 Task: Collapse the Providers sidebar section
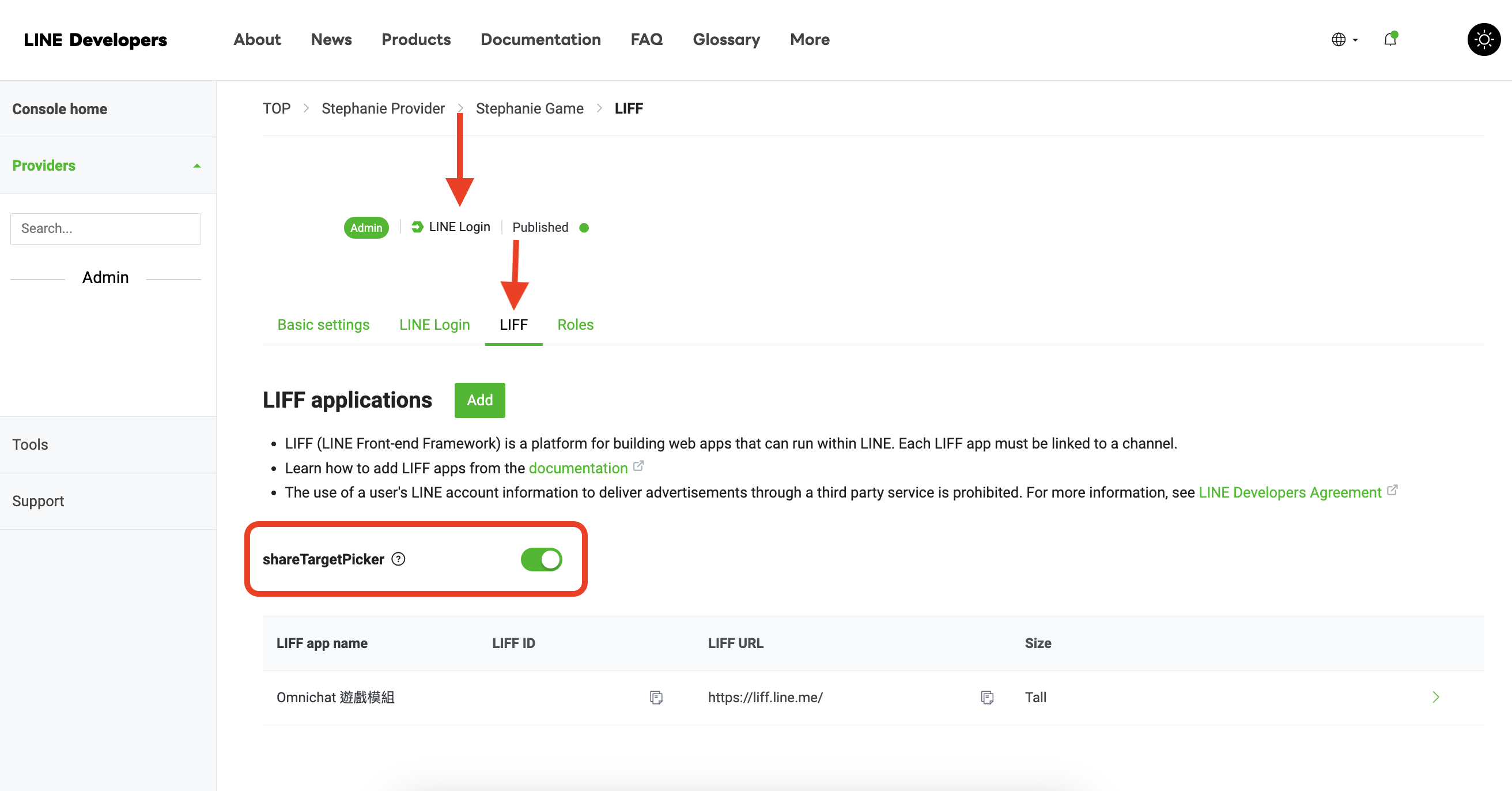tap(196, 166)
